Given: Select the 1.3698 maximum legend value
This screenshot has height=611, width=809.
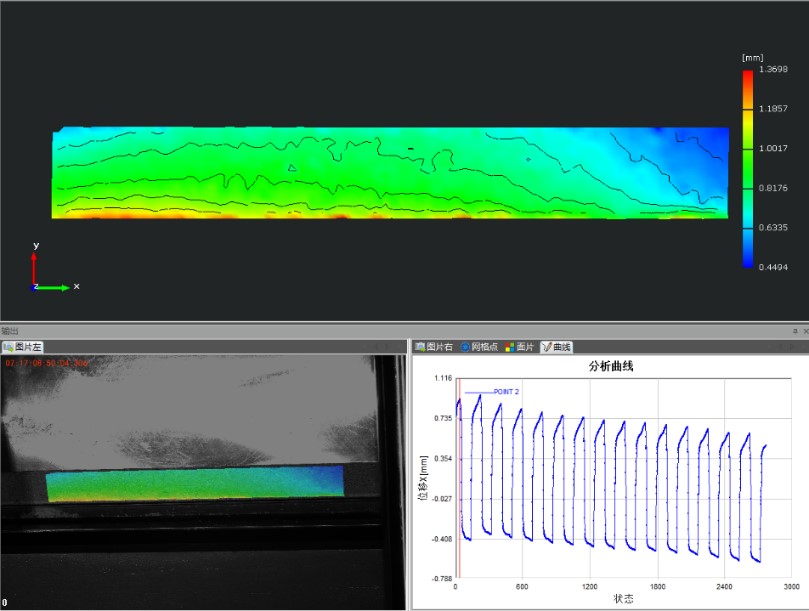Looking at the screenshot, I should pyautogui.click(x=773, y=69).
